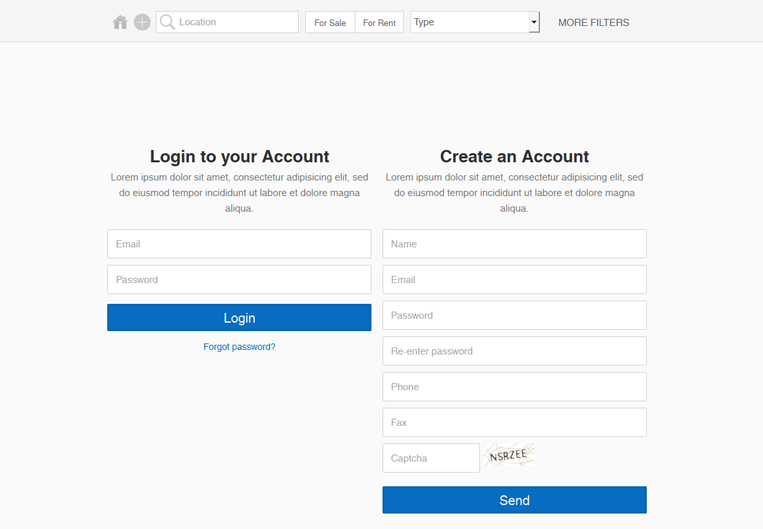Click the Name field
The width and height of the screenshot is (763, 529).
(514, 244)
